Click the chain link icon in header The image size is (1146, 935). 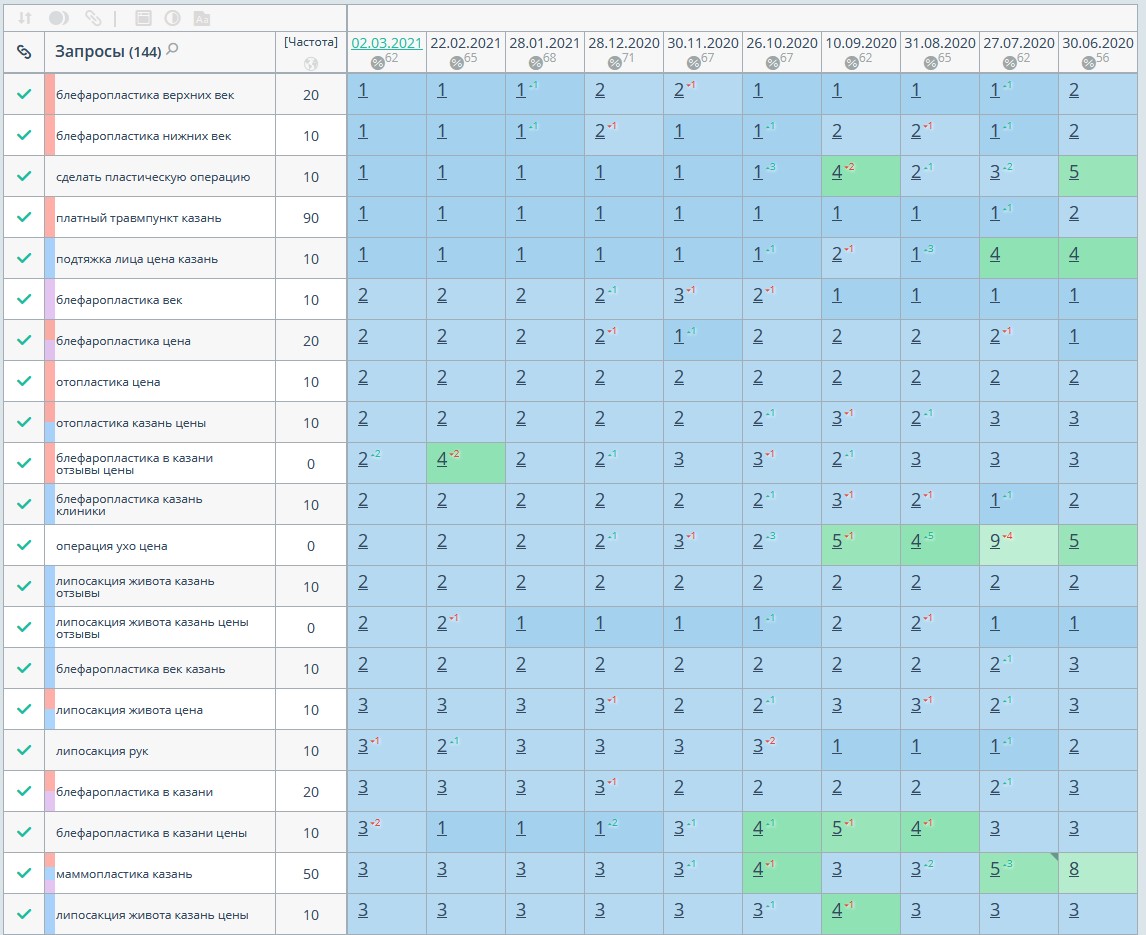point(24,52)
